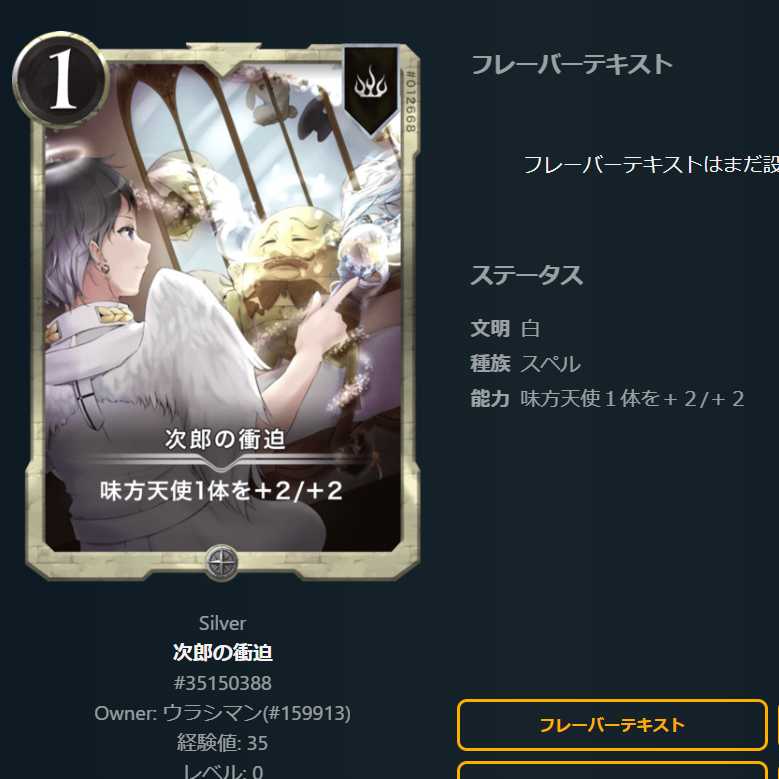Click the 種族 スペル status row

tap(525, 364)
